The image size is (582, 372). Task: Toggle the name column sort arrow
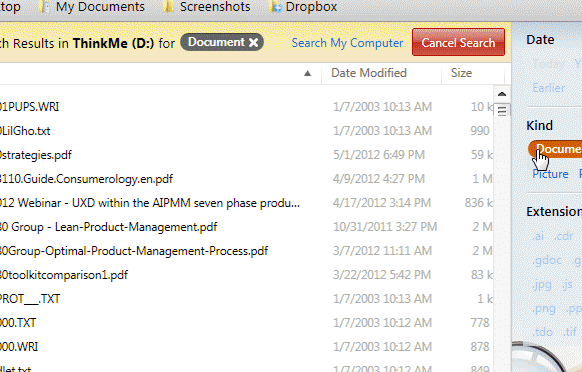(x=307, y=74)
